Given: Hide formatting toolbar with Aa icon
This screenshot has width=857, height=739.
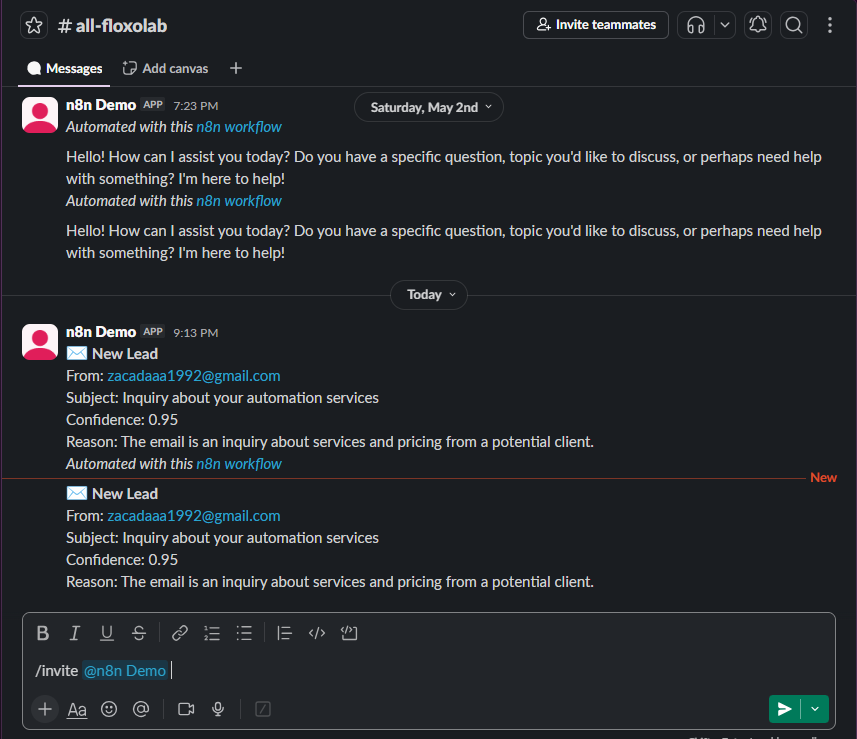Looking at the screenshot, I should click(x=77, y=709).
